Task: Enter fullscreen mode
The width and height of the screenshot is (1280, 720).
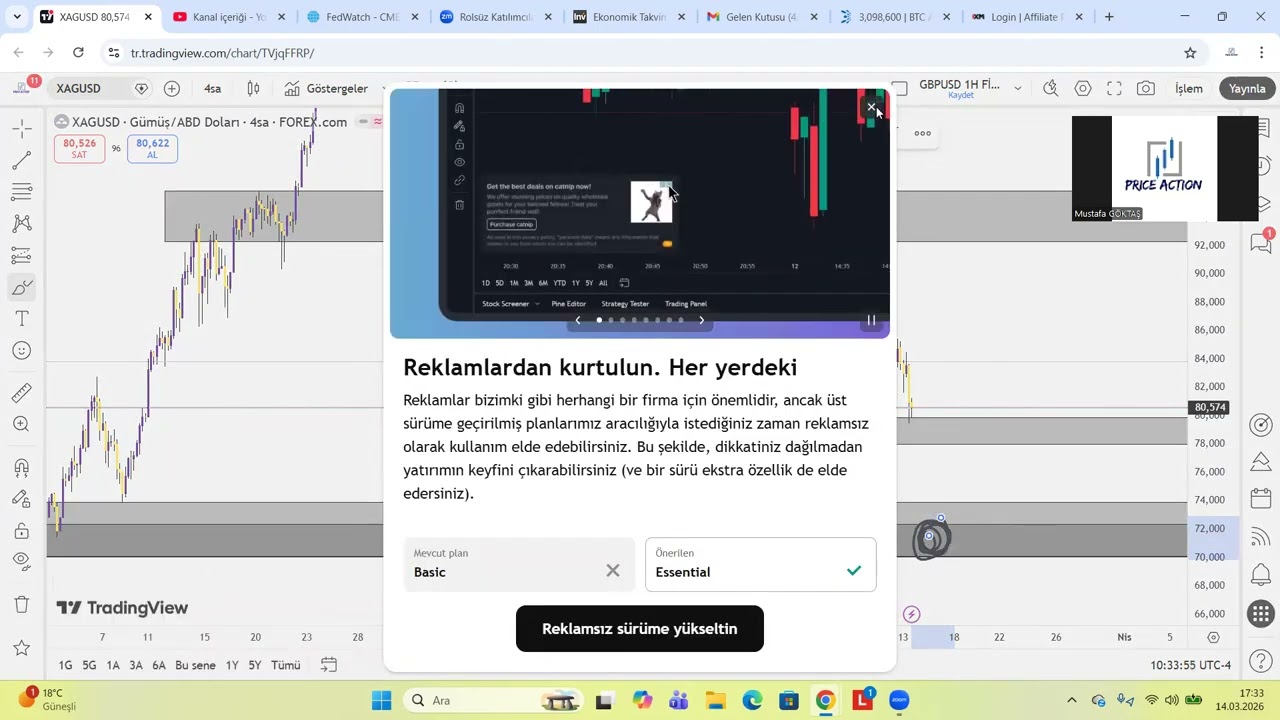Action: click(x=1114, y=88)
